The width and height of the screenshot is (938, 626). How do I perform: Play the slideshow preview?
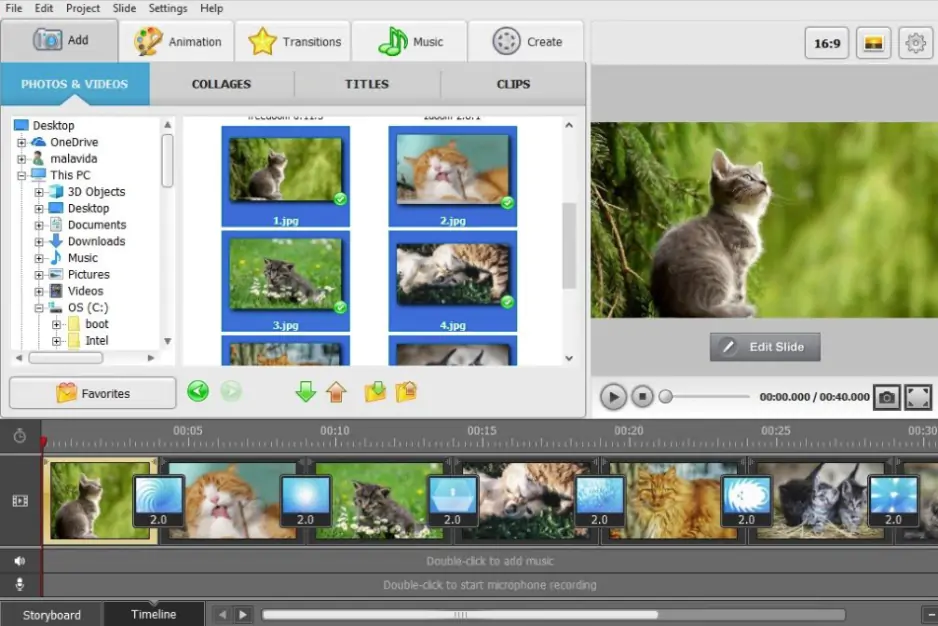pyautogui.click(x=613, y=397)
